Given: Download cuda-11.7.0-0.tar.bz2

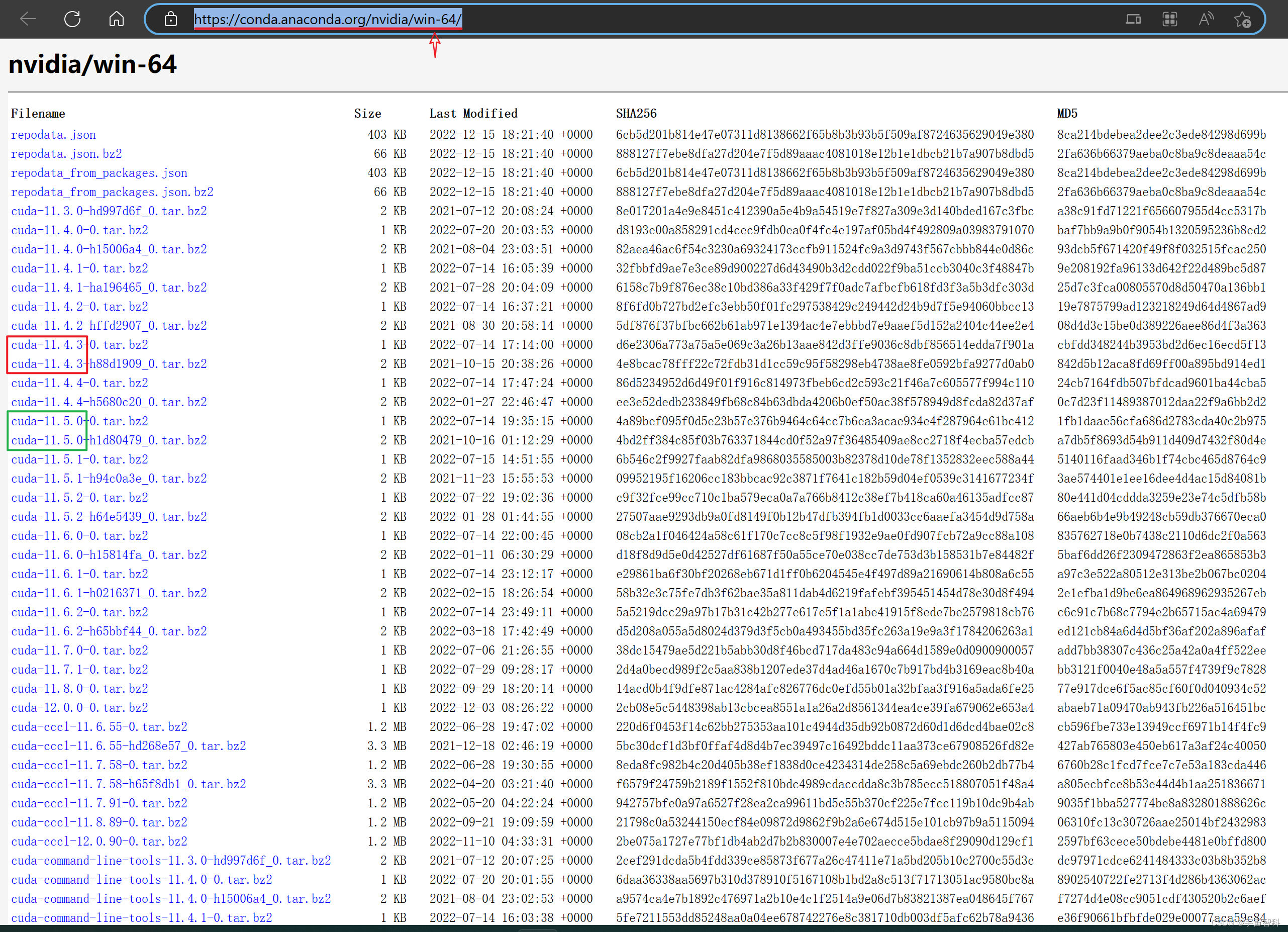Looking at the screenshot, I should pos(79,650).
